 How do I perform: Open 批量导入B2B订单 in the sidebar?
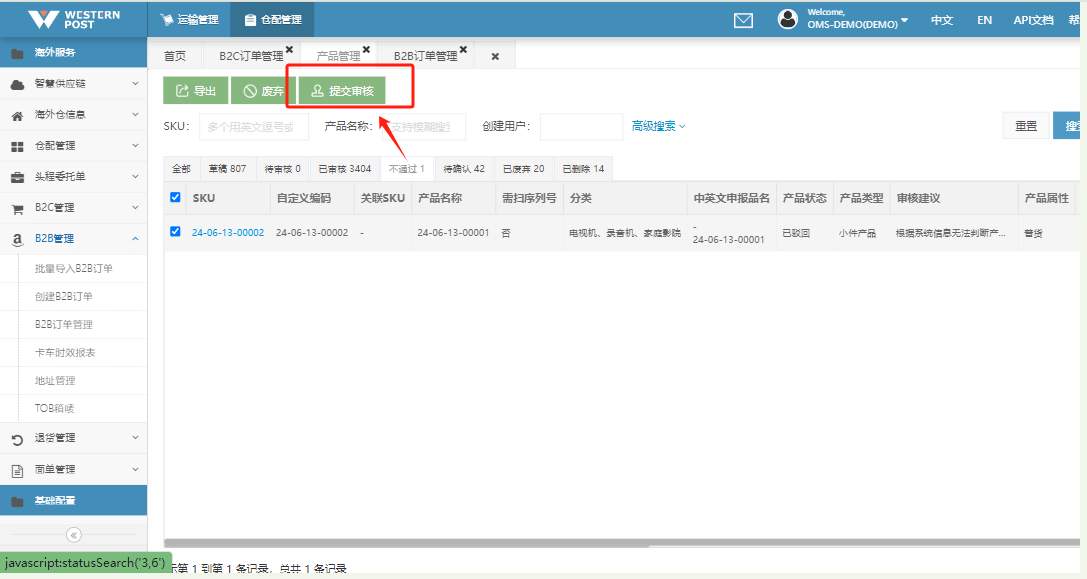pyautogui.click(x=73, y=268)
